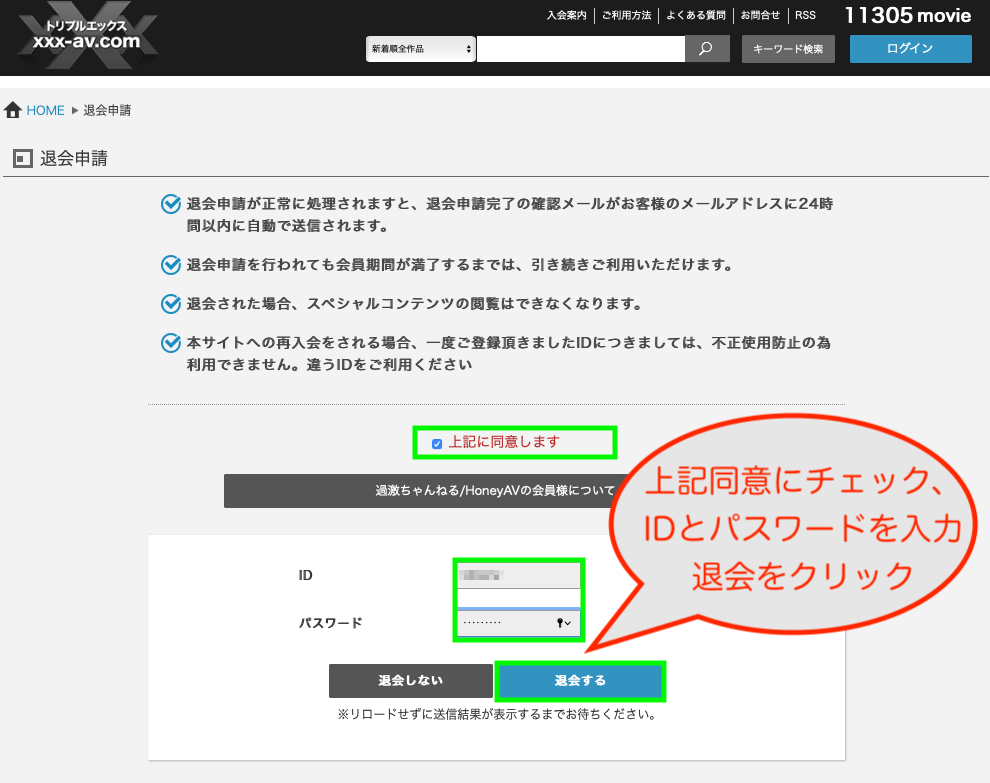
Task: Go to ご利用方法 in the top navigation
Action: tap(627, 16)
